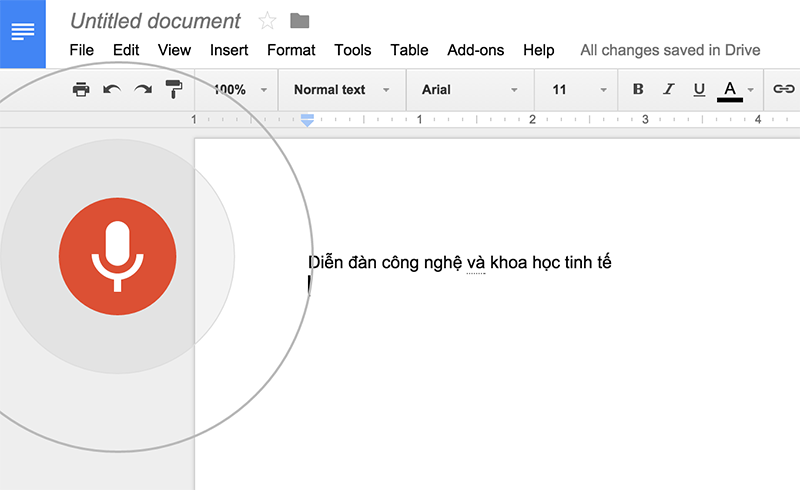Open the Table menu
The image size is (800, 490).
click(409, 50)
